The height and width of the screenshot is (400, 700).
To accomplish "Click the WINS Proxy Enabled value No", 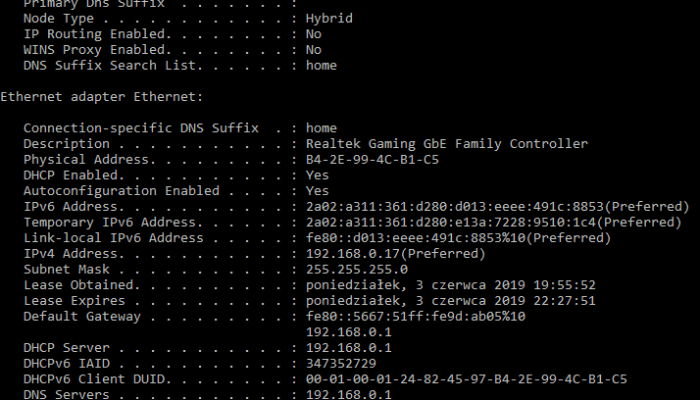I will click(x=313, y=50).
